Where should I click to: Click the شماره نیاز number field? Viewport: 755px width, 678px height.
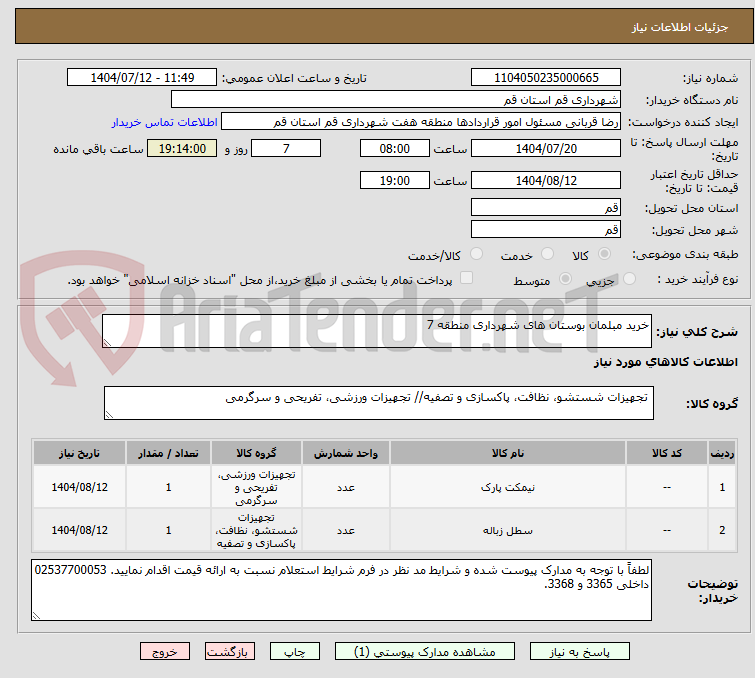coord(546,78)
